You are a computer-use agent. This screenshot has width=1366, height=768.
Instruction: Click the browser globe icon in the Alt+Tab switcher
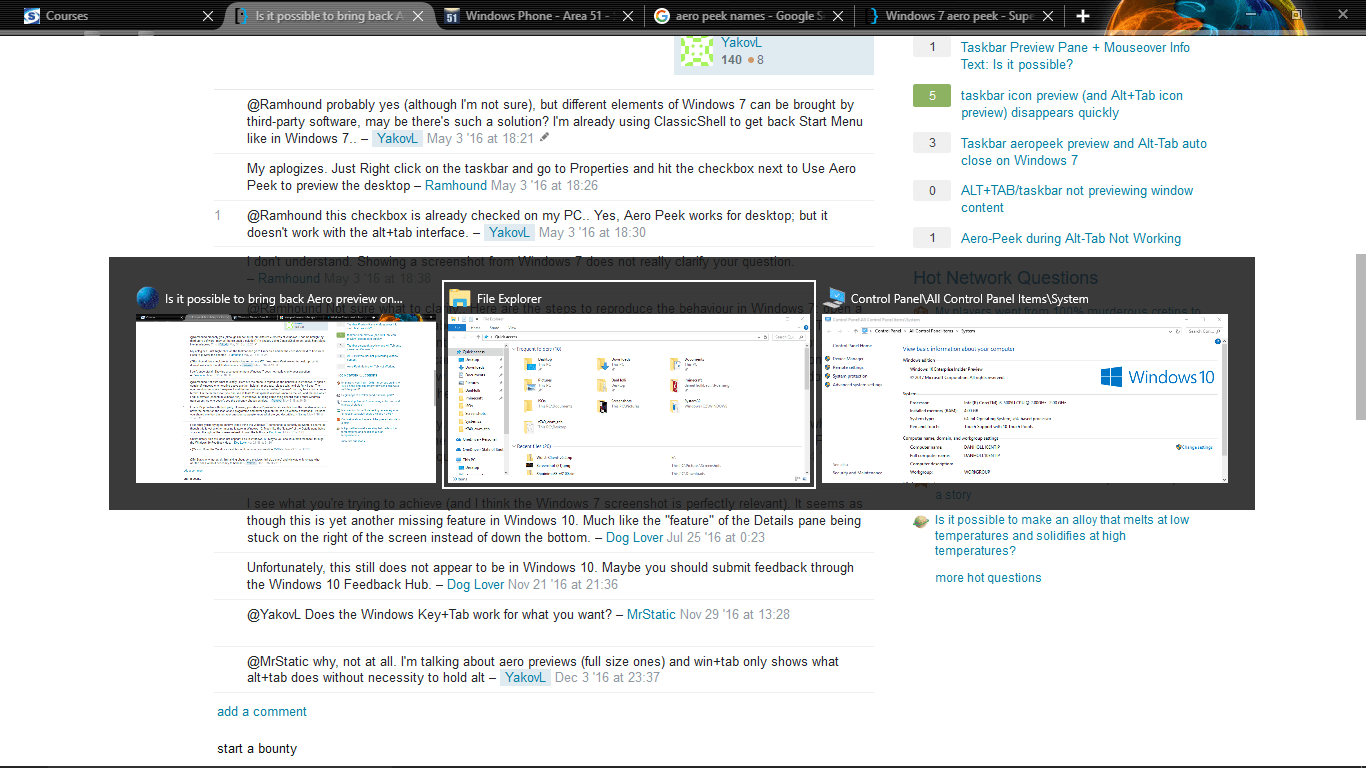tap(148, 298)
